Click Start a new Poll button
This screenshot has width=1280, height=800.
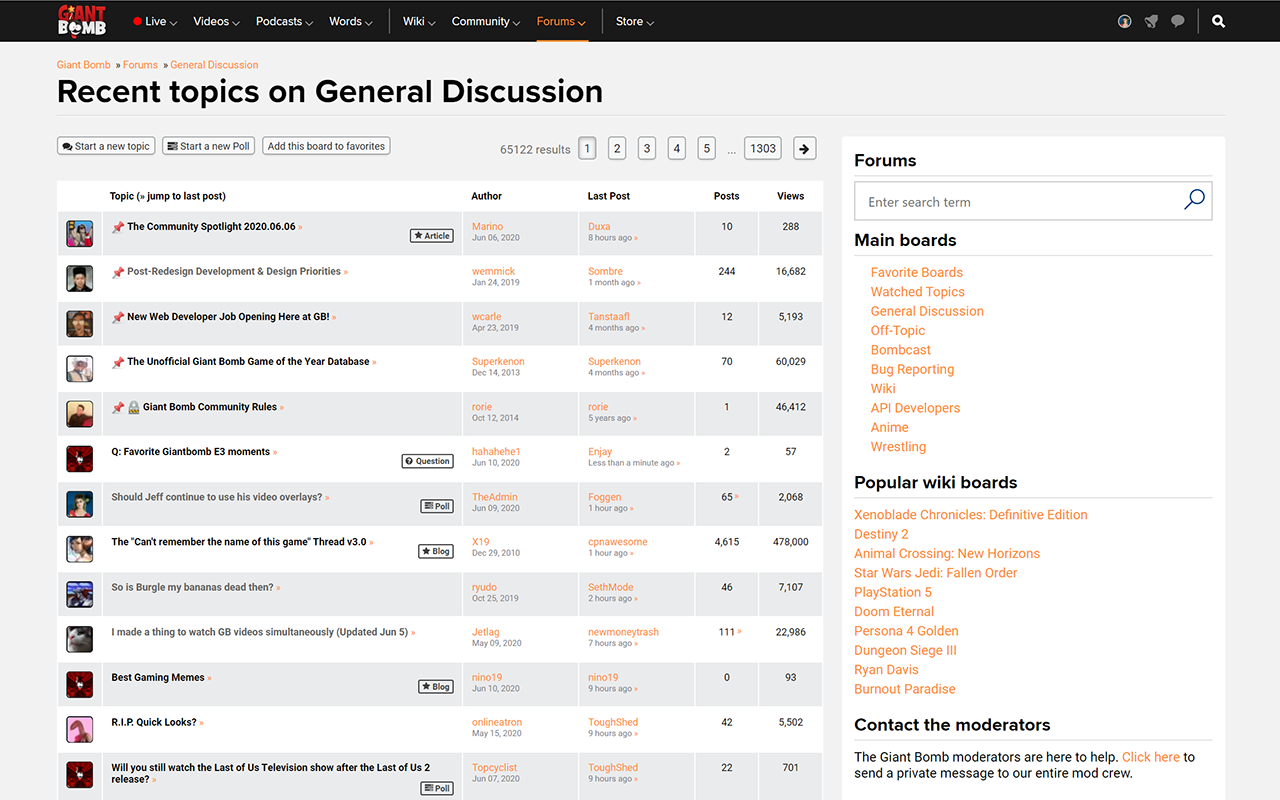[x=208, y=146]
